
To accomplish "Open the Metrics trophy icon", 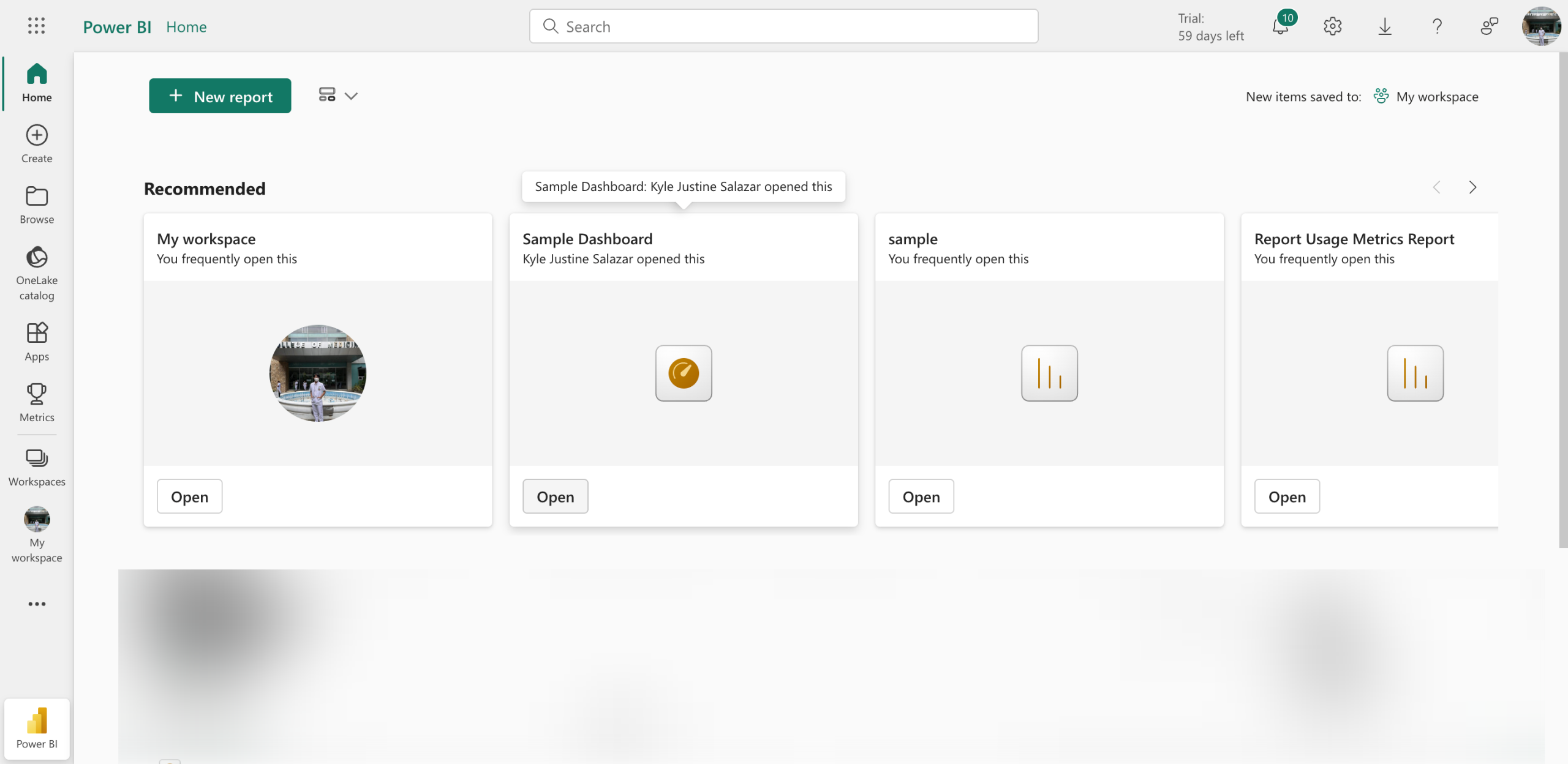I will (37, 402).
